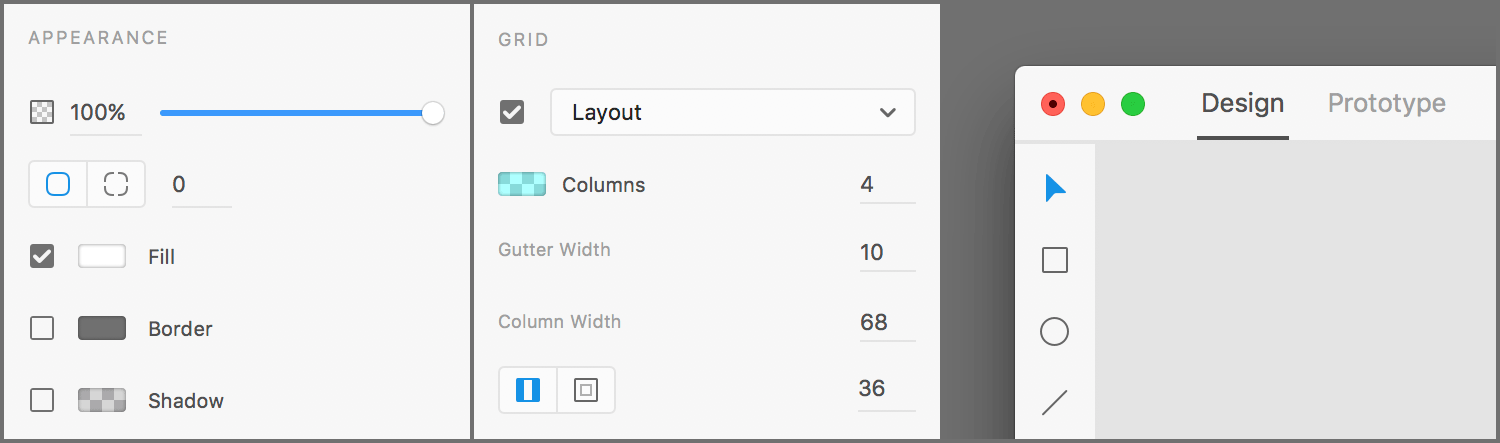Switch to the Prototype tab
The width and height of the screenshot is (1500, 443).
[1387, 103]
